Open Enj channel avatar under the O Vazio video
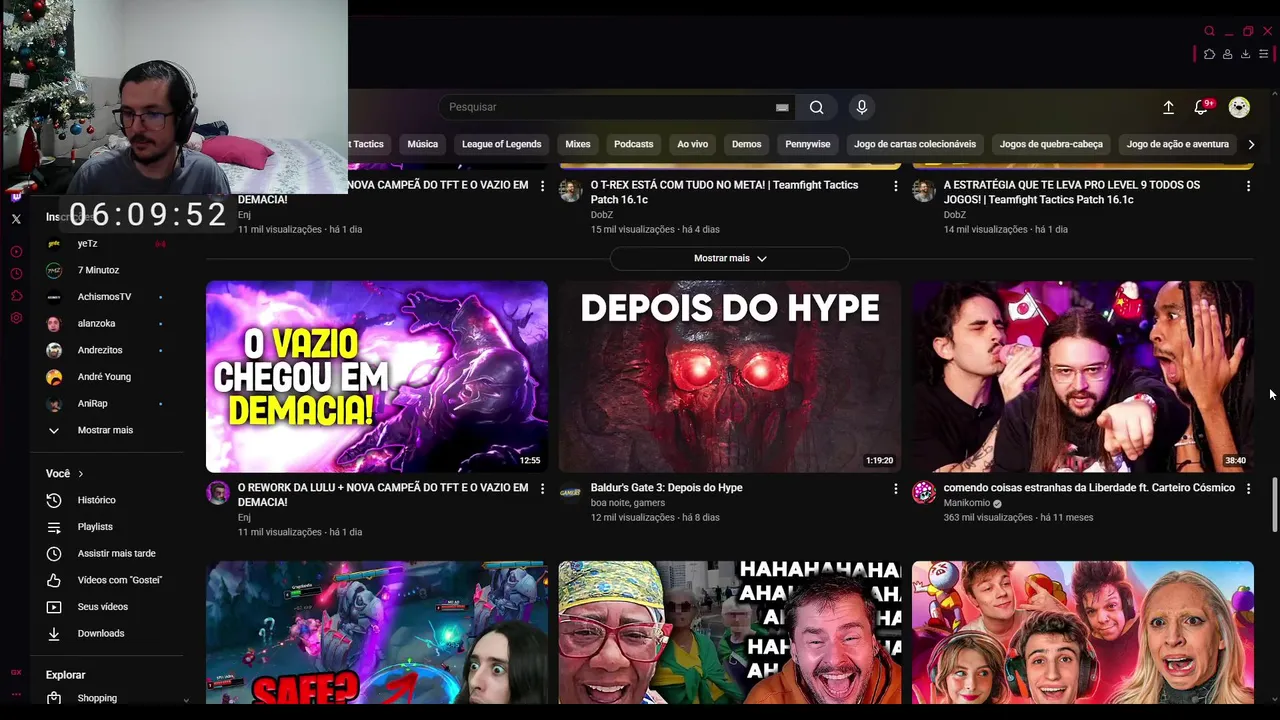The width and height of the screenshot is (1280, 720). click(x=218, y=492)
